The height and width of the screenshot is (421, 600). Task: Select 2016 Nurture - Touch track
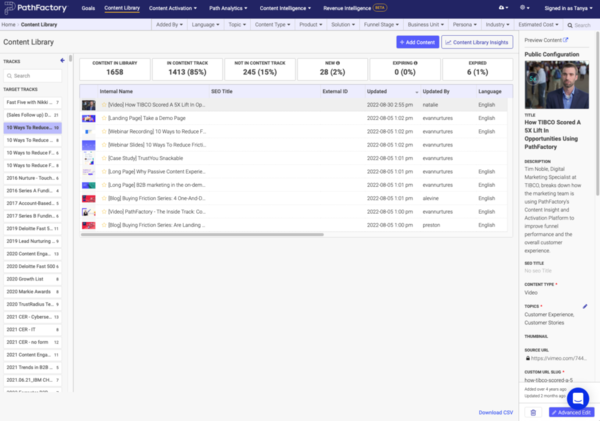33,178
